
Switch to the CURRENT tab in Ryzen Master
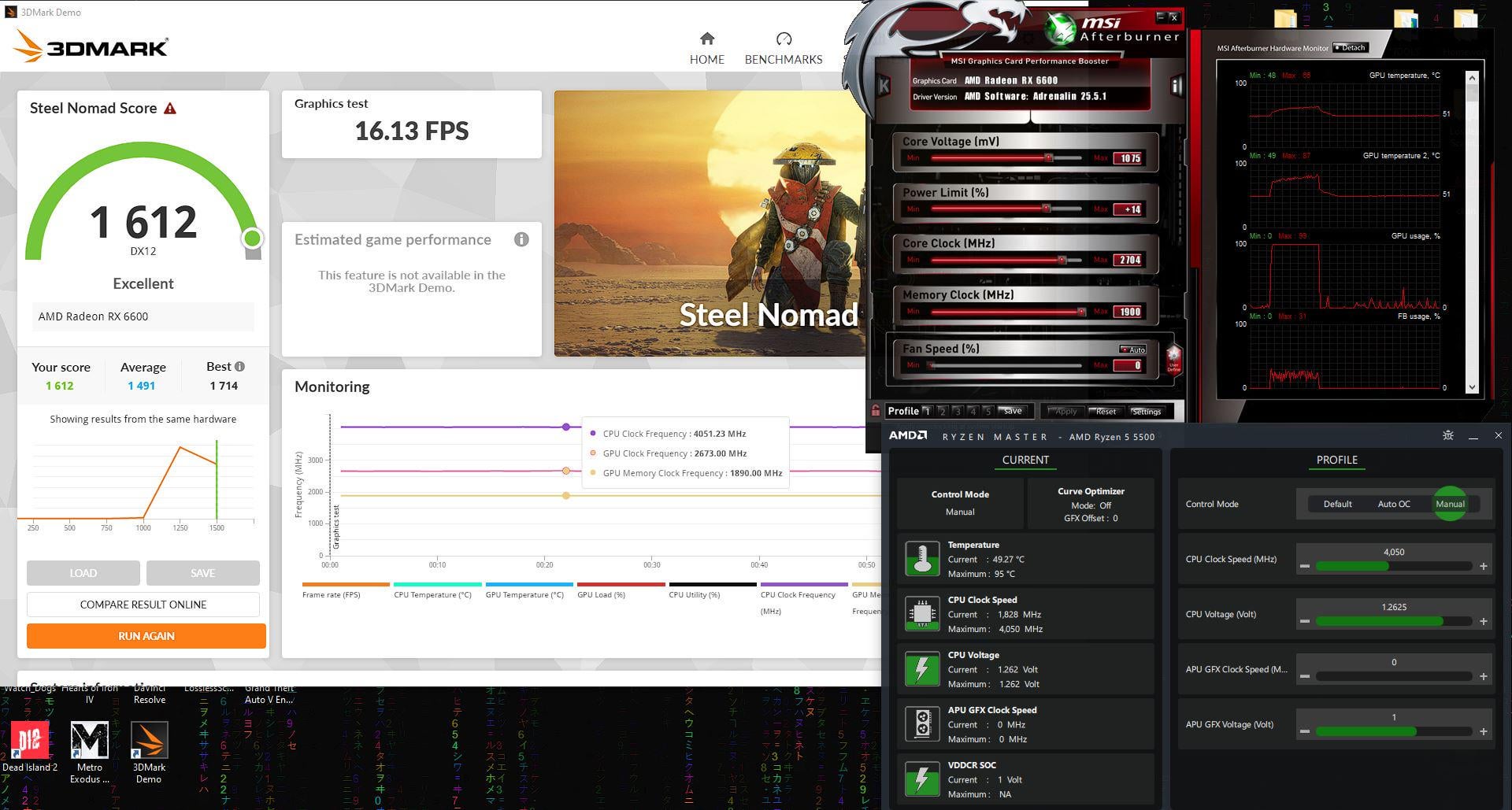click(x=1025, y=460)
